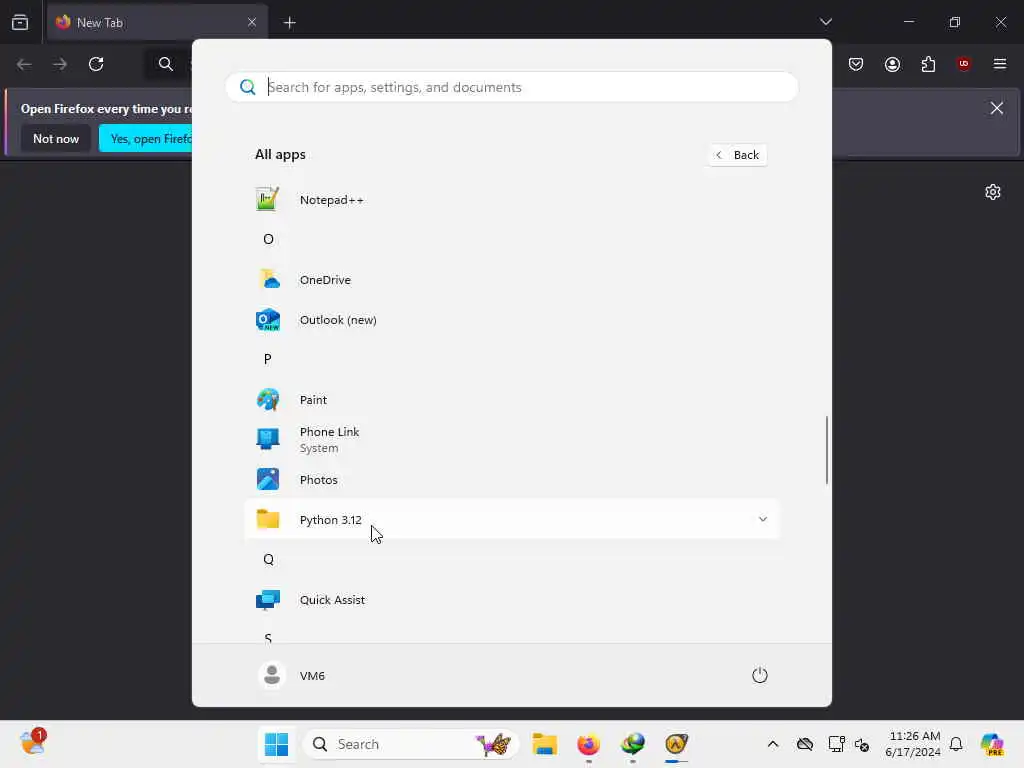Launch Quick Assist

[x=511, y=600]
